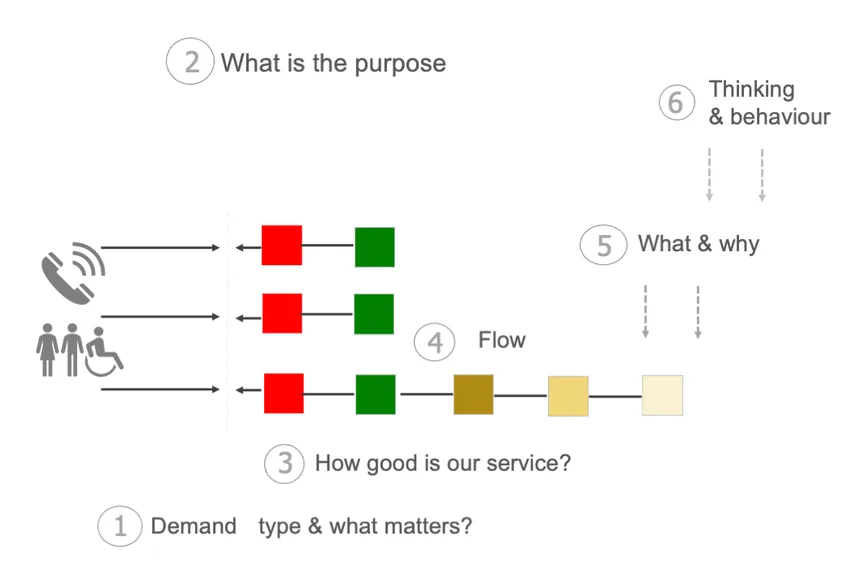Click "Demand type & what matters?" text
The image size is (861, 566).
click(x=311, y=526)
